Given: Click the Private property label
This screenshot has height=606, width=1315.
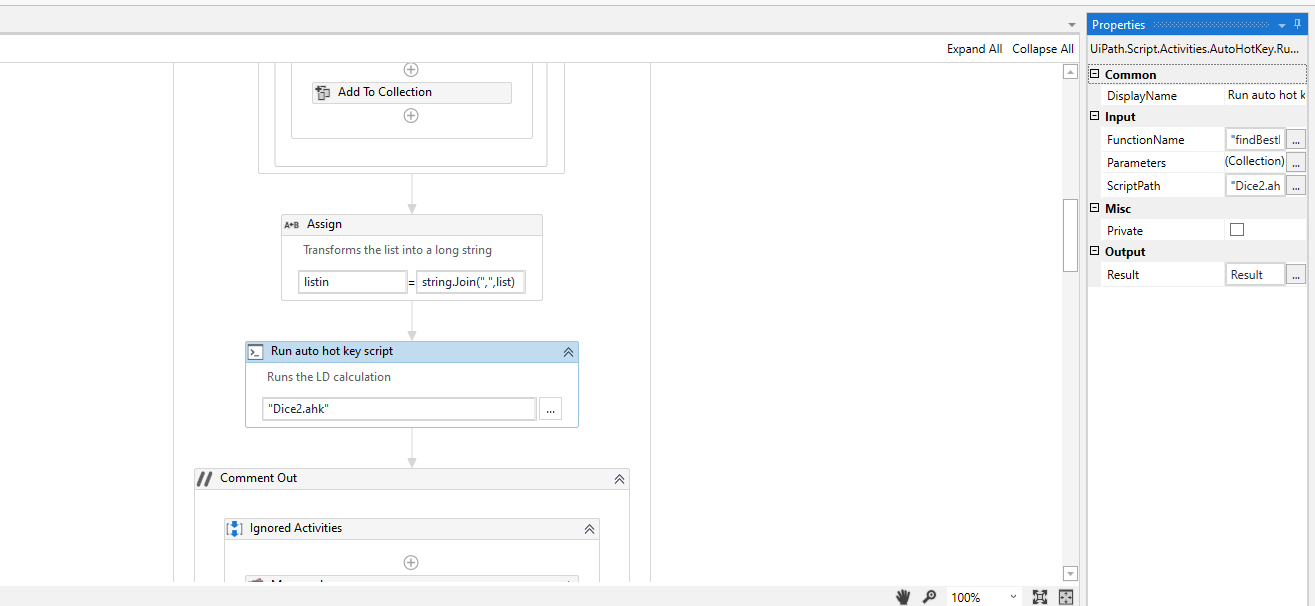Looking at the screenshot, I should pyautogui.click(x=1125, y=231).
